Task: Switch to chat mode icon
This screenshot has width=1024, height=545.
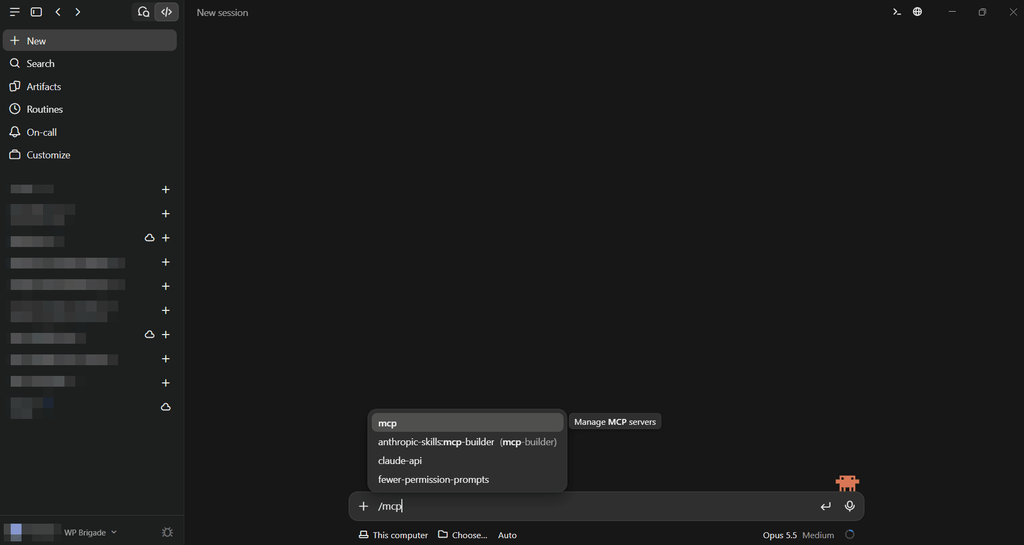Action: [144, 12]
